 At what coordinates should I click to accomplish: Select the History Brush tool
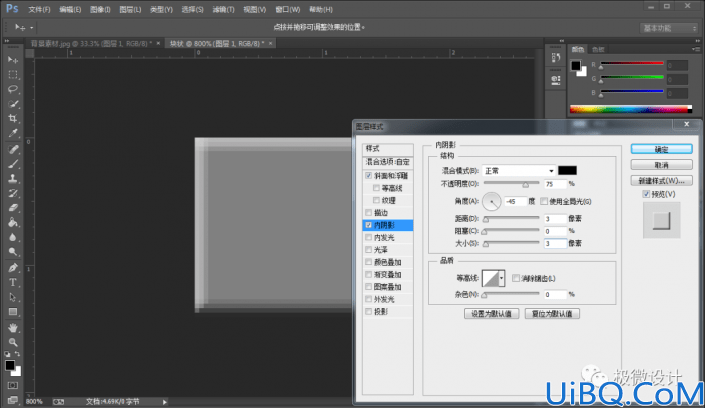coord(13,193)
